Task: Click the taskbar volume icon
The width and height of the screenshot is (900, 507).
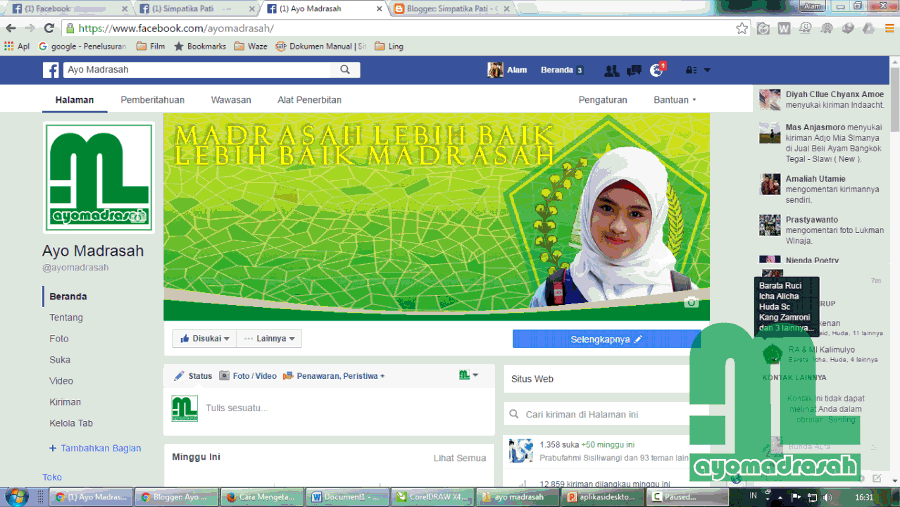Action: click(827, 497)
